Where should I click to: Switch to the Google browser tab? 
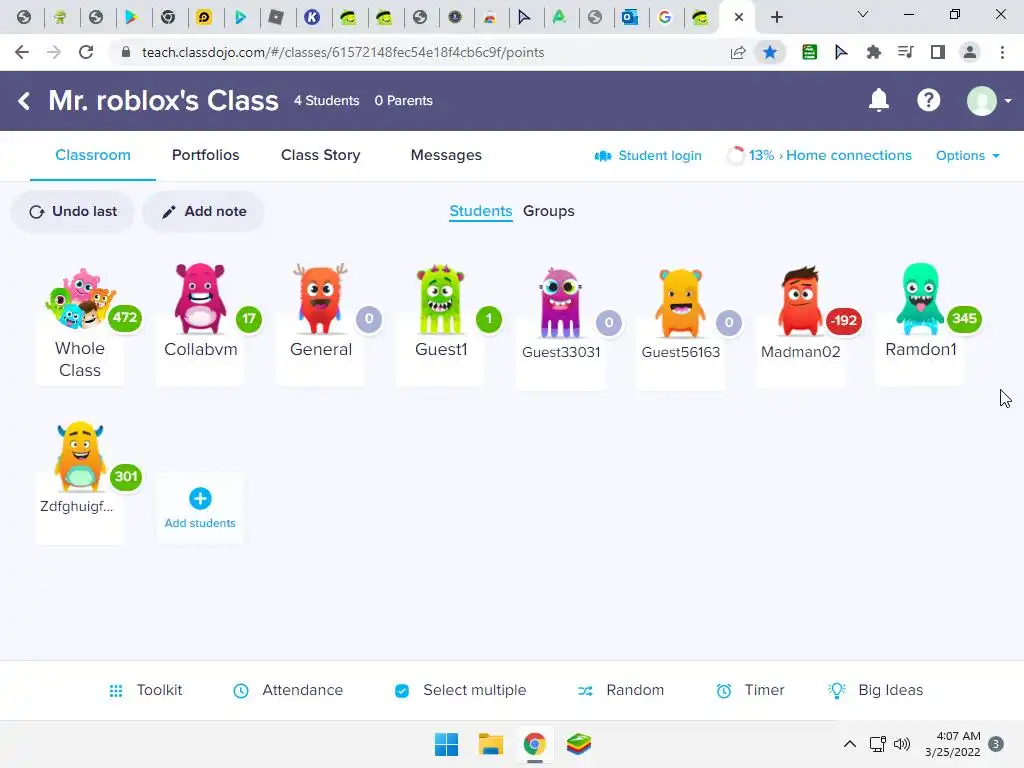pos(665,17)
